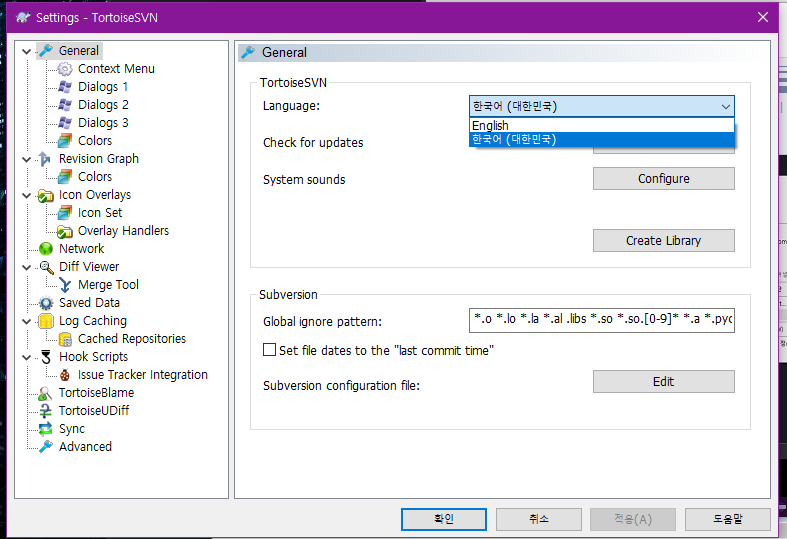Select Issue Tracker Integration in the tree

pyautogui.click(x=143, y=375)
